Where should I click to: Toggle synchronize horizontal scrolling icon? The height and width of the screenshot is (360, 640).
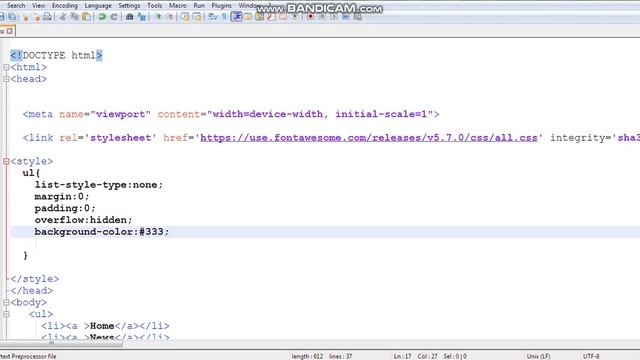197,17
